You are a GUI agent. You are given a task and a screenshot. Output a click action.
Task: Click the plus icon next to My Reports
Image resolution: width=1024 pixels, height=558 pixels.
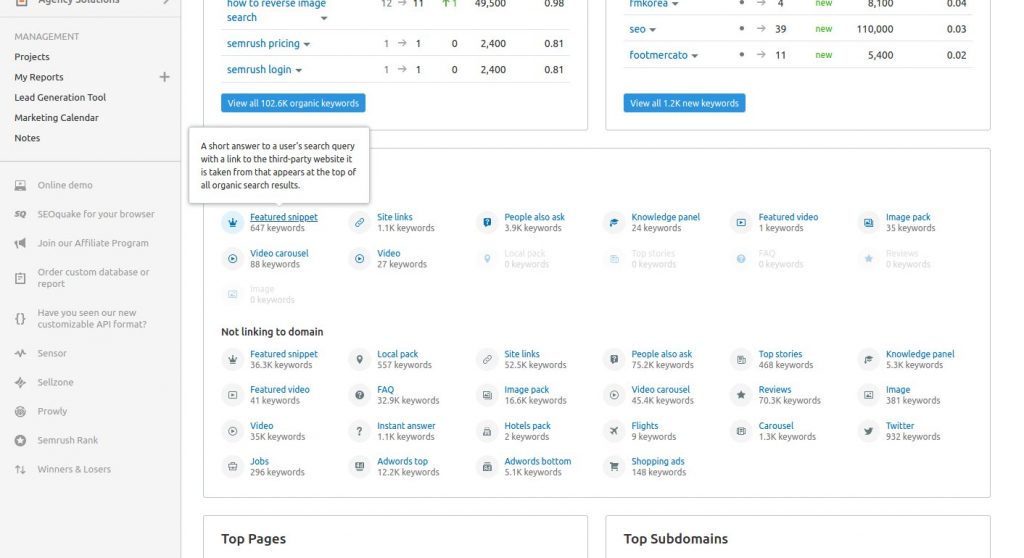(x=165, y=77)
